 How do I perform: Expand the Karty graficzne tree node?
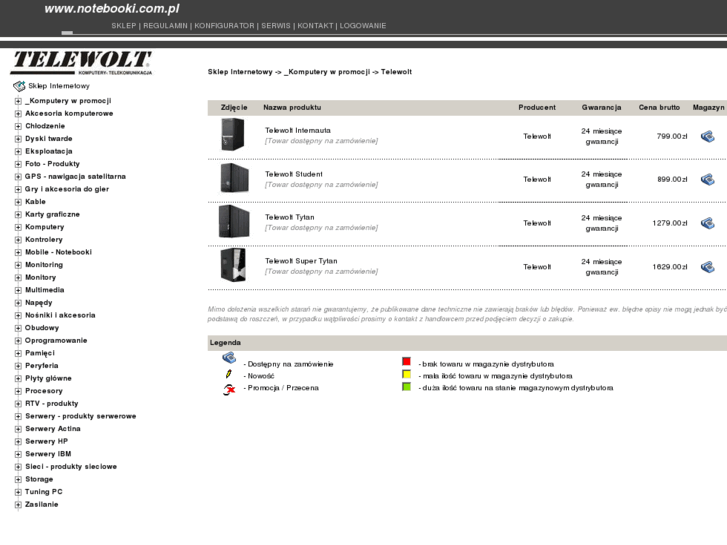tap(18, 214)
